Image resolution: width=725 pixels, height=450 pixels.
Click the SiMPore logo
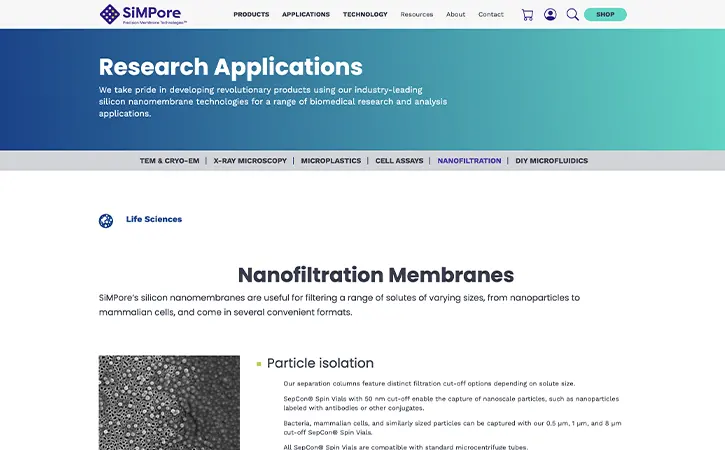[x=143, y=14]
